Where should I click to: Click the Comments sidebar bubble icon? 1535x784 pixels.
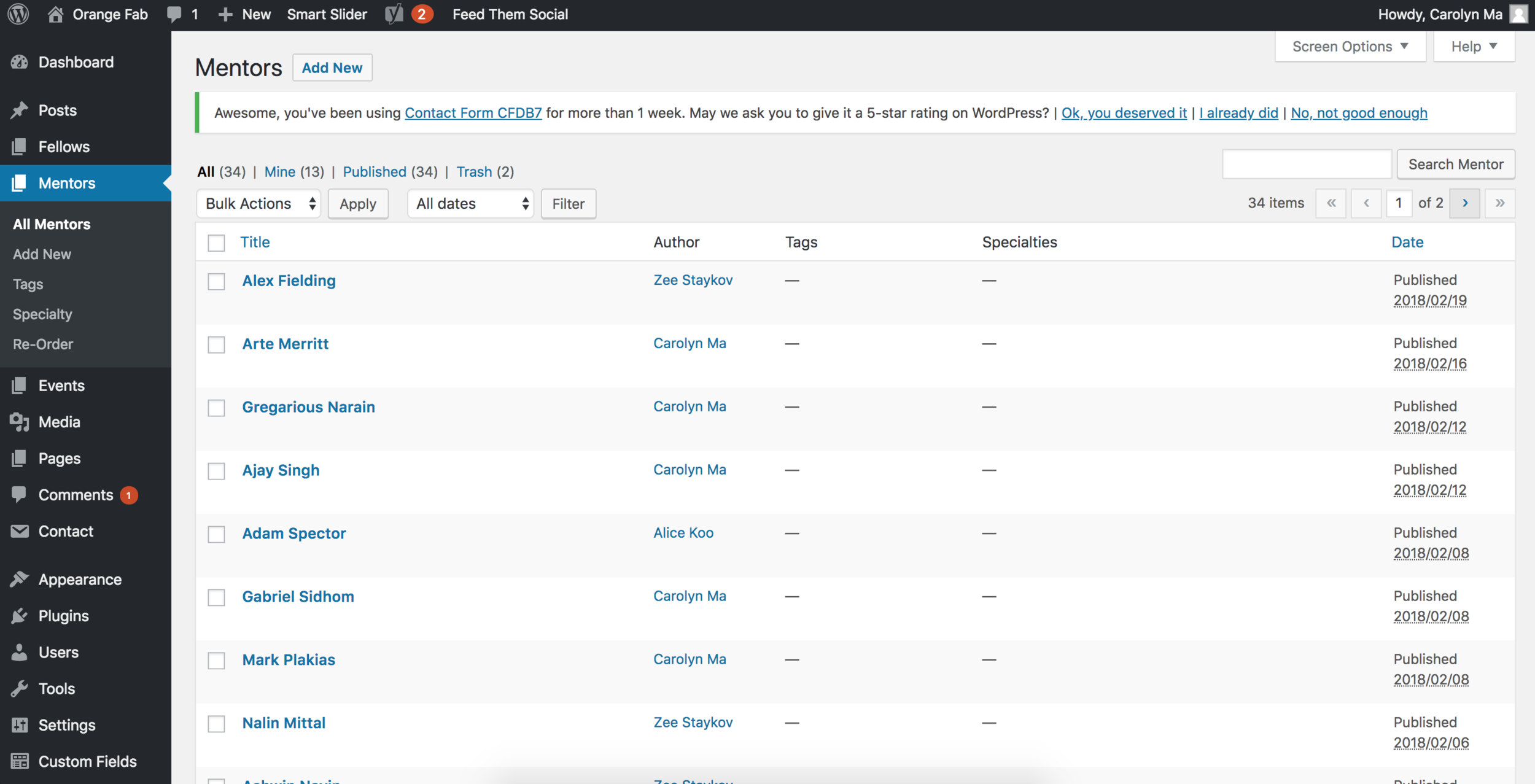click(20, 495)
